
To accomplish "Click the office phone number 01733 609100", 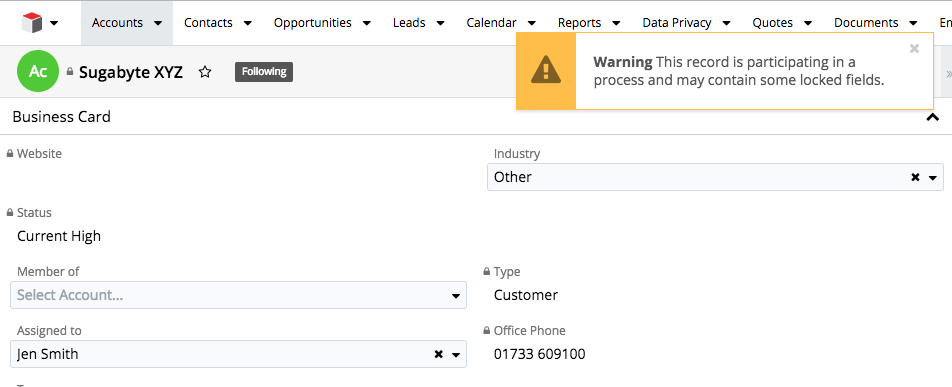I will (x=539, y=354).
